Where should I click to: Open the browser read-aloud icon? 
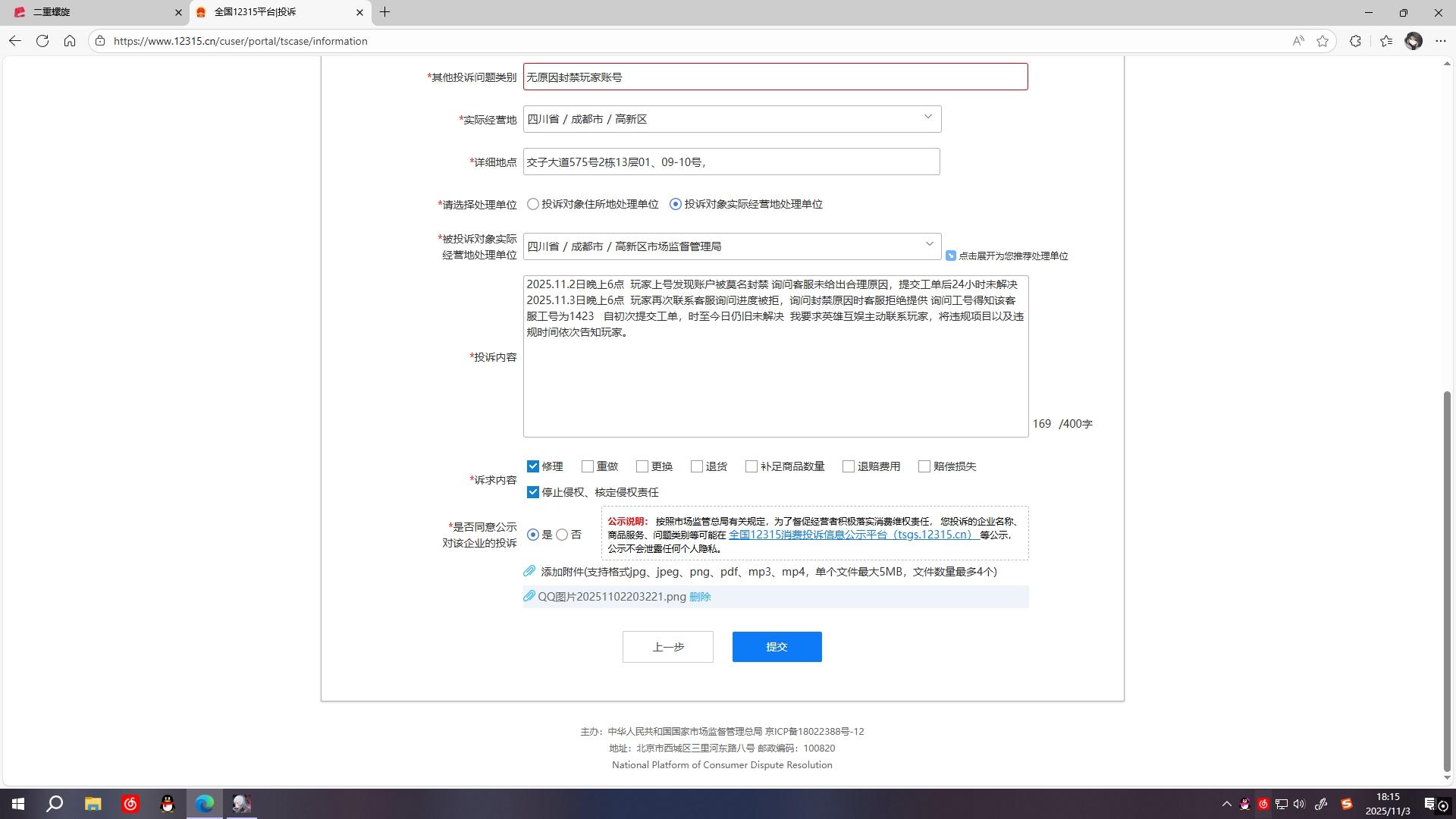tap(1298, 41)
